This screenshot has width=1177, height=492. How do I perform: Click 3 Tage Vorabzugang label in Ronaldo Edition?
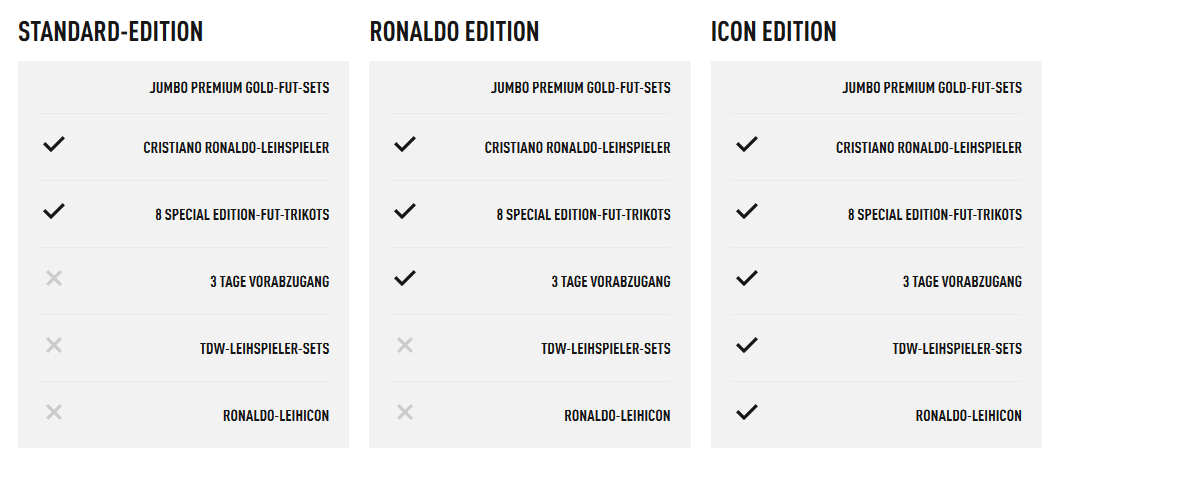[611, 282]
